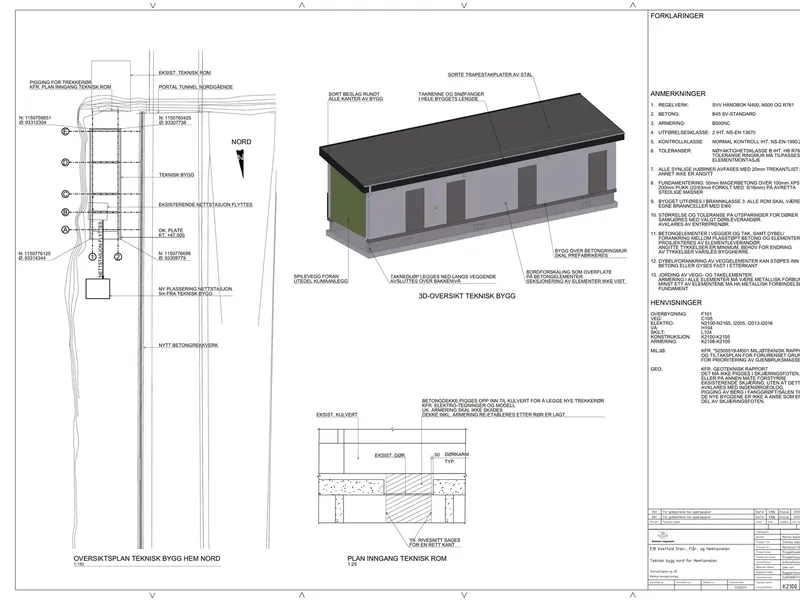Click the label 'DØRKARM TYP.'
This screenshot has height=600, width=800.
(x=457, y=458)
